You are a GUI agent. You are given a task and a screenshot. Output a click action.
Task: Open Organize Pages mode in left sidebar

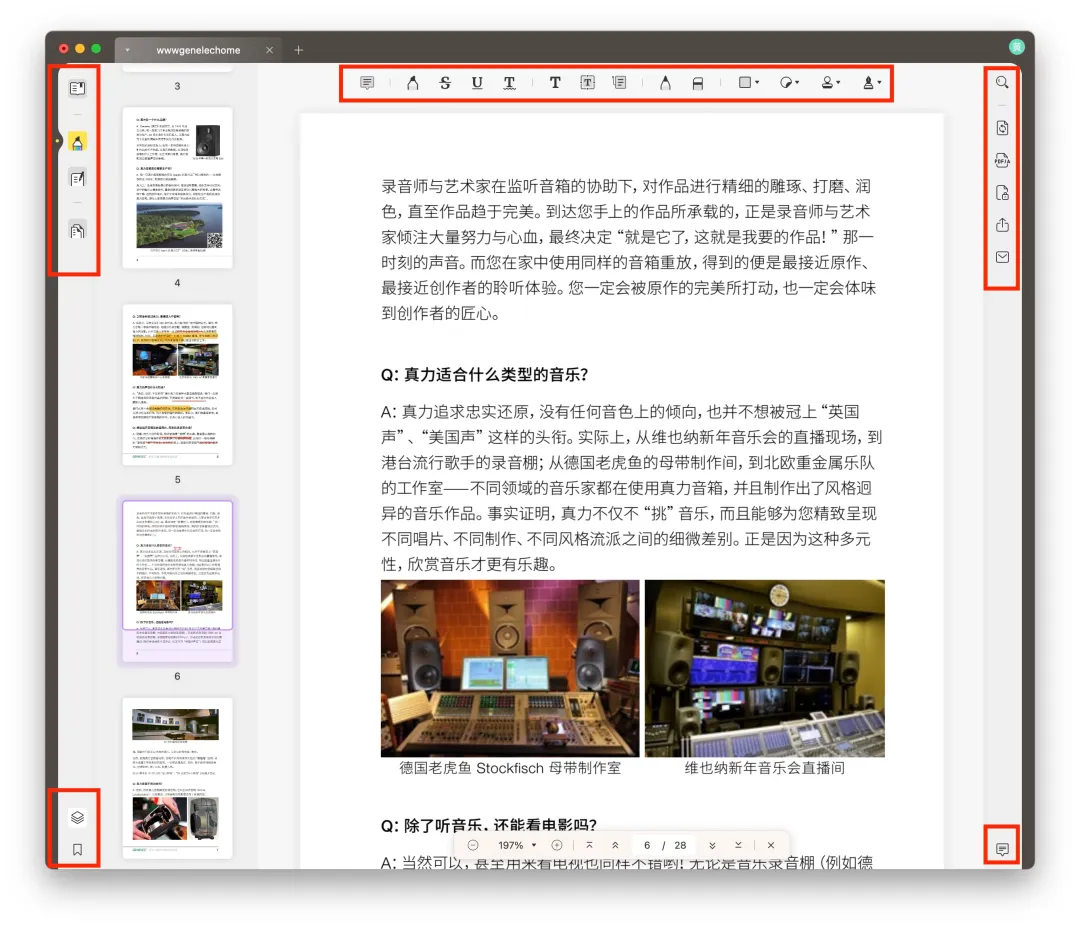click(x=77, y=231)
